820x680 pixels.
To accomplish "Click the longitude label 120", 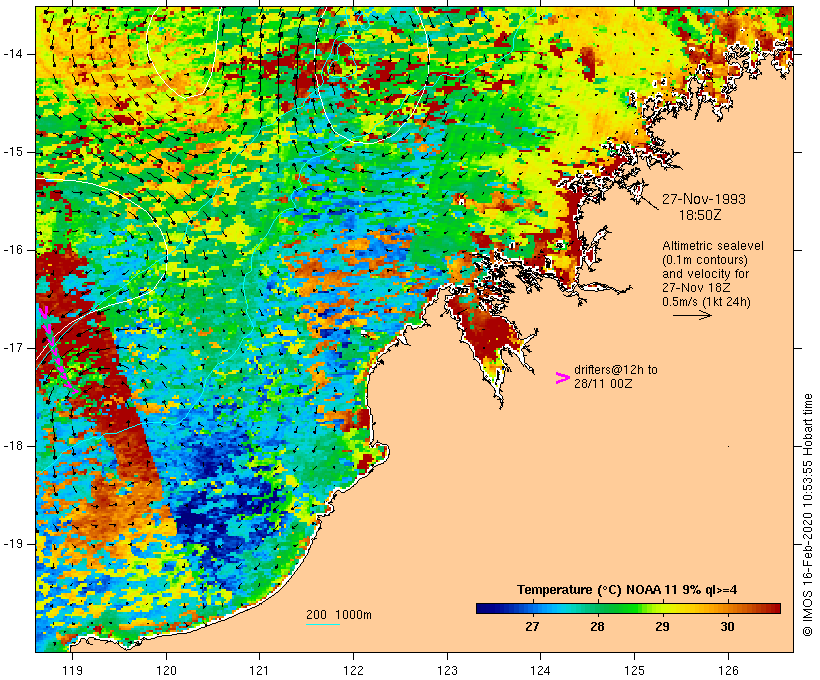I will pyautogui.click(x=166, y=670).
